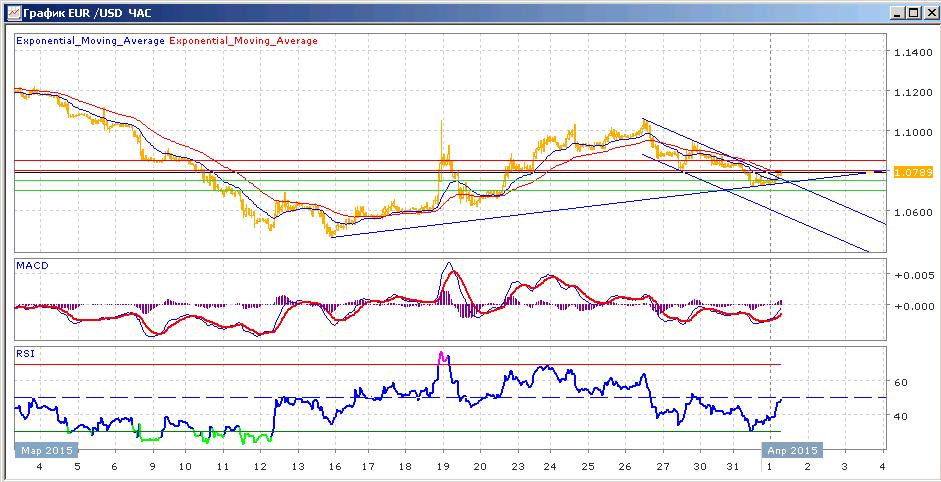Click the RSI overbought pink peak
The width and height of the screenshot is (941, 482).
443,357
